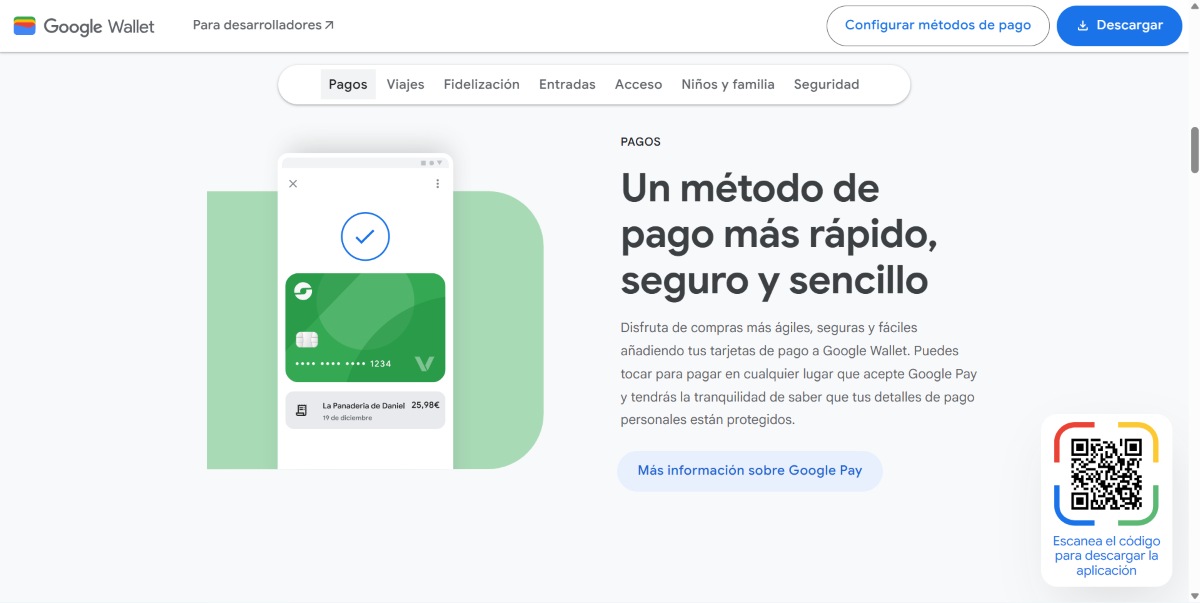Click the page vertical scrollbar thumb
The image size is (1200, 603).
[1194, 150]
